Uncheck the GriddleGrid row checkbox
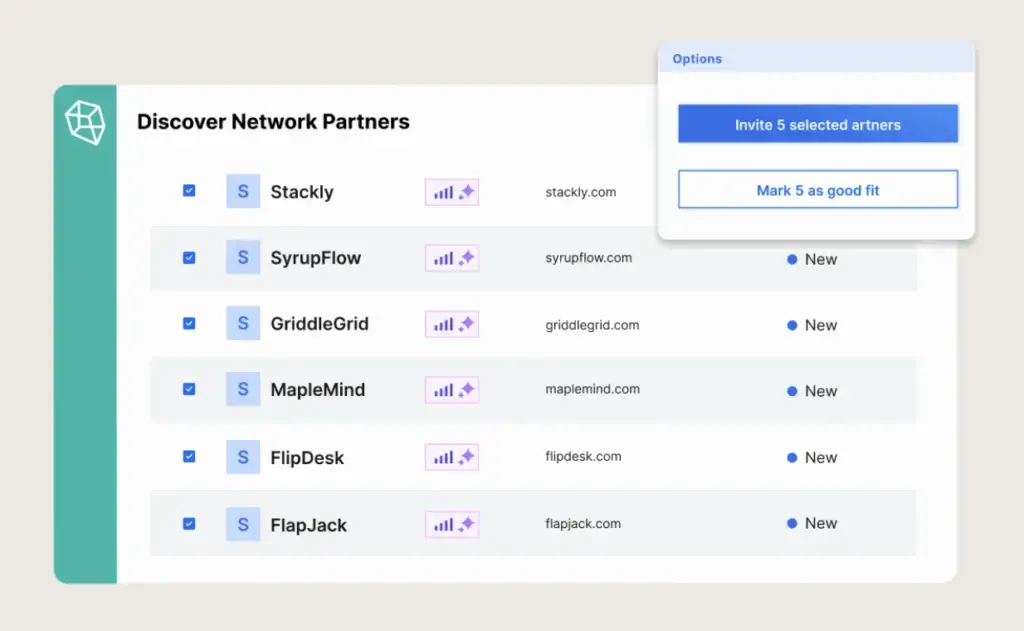 click(189, 323)
